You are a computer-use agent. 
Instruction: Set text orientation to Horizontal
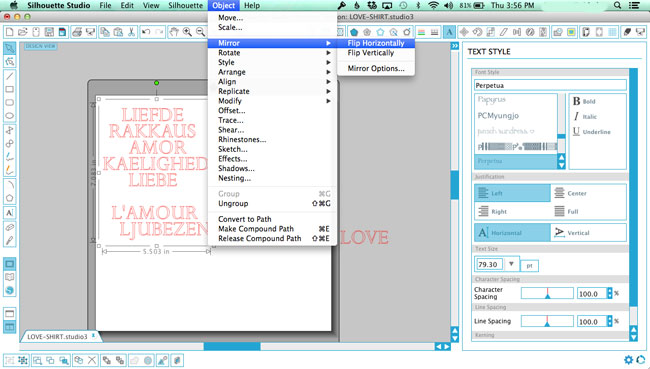512,233
